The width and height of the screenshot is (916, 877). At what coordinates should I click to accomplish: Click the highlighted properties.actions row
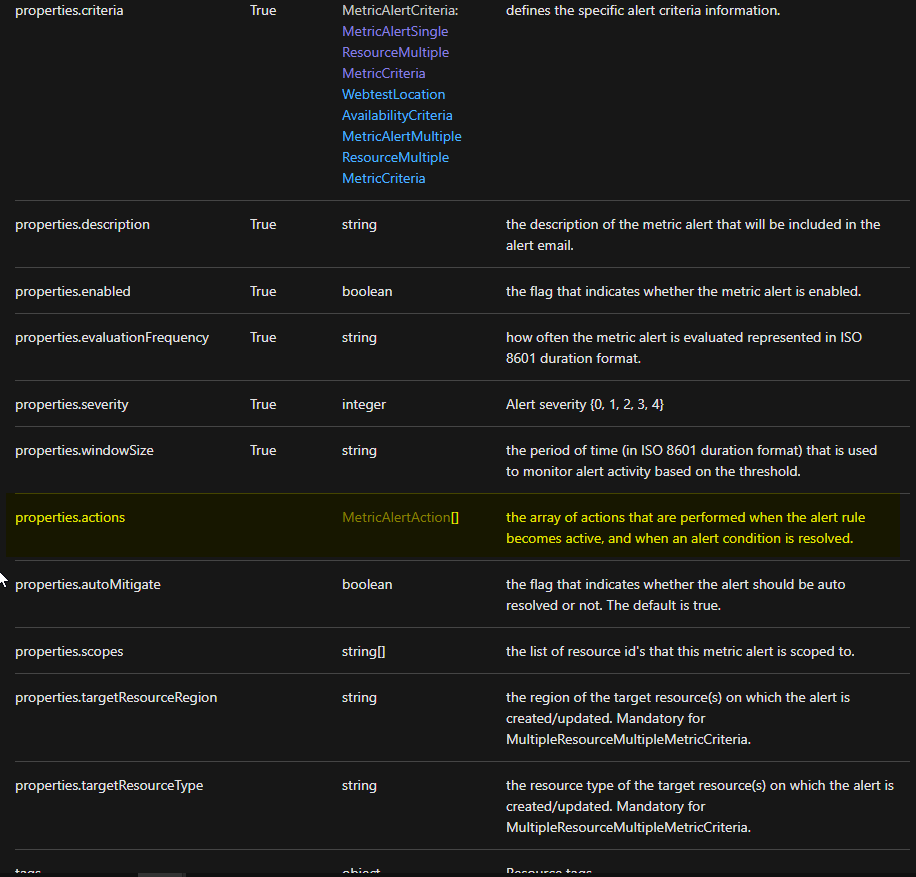tap(70, 517)
